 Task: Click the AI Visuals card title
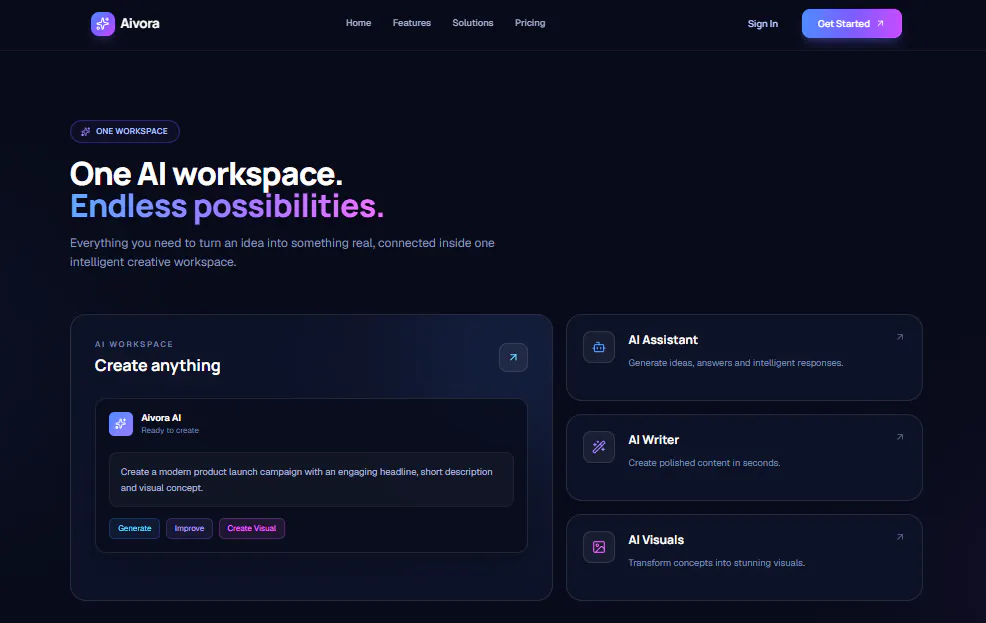point(656,540)
